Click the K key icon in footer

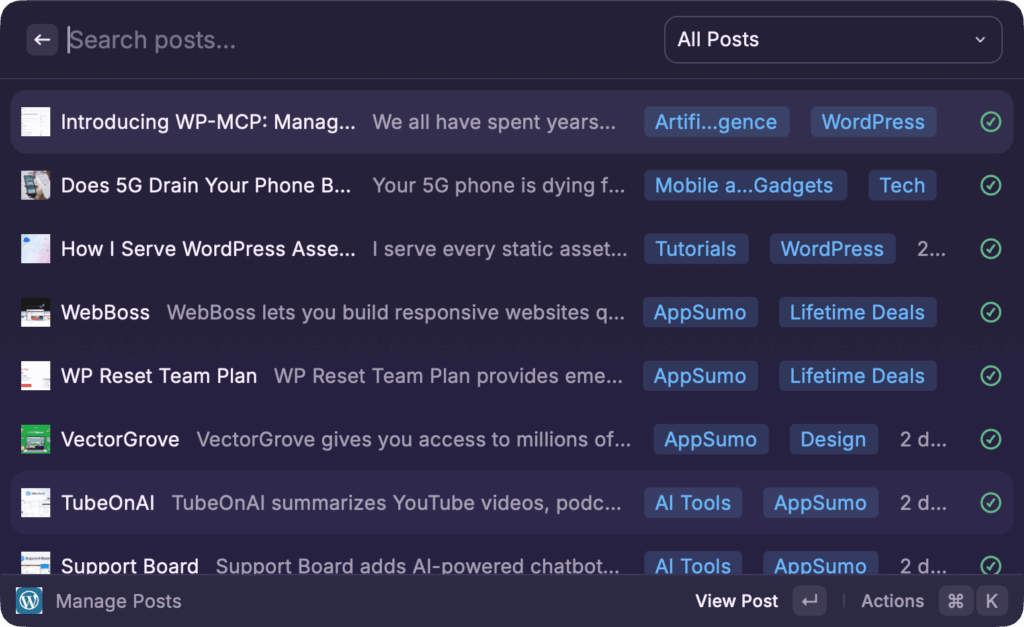click(x=992, y=600)
